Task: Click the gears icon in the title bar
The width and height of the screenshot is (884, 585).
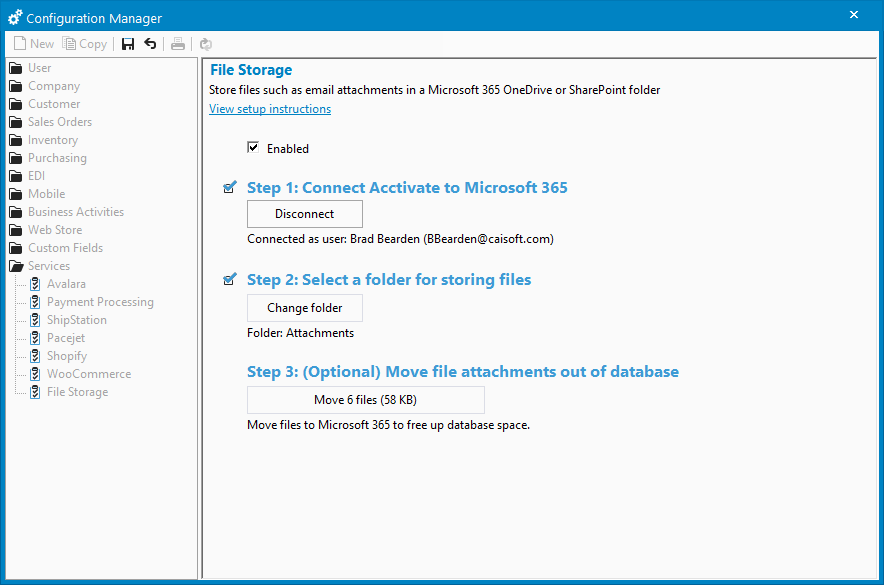Action: click(14, 14)
